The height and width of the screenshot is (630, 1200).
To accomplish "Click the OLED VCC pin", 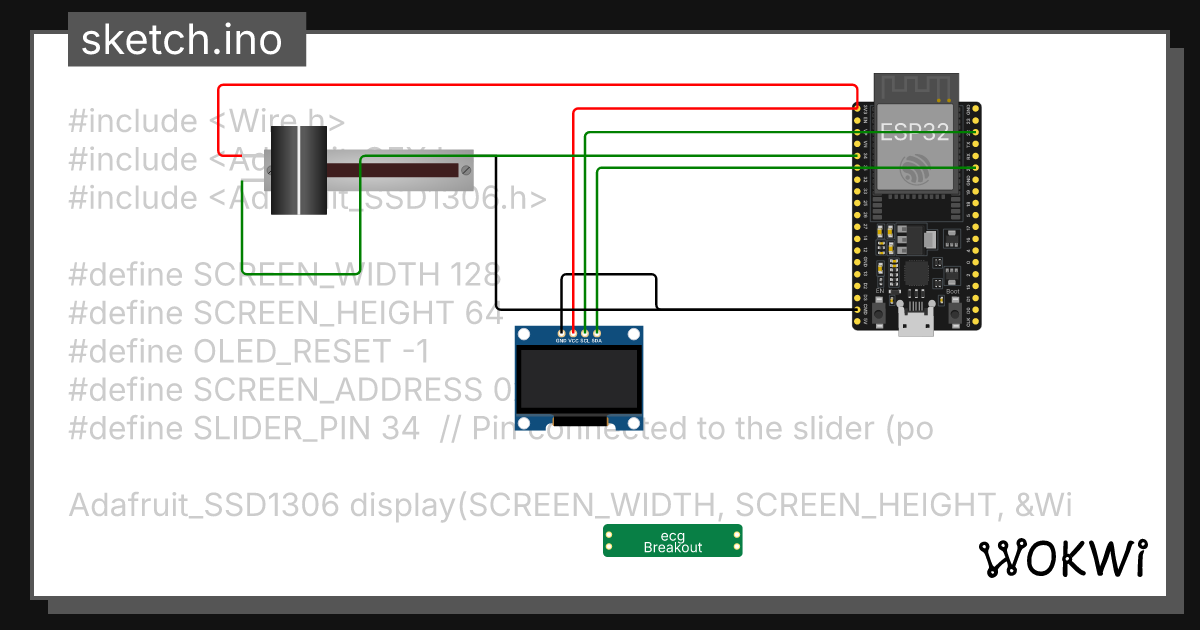I will [x=573, y=333].
